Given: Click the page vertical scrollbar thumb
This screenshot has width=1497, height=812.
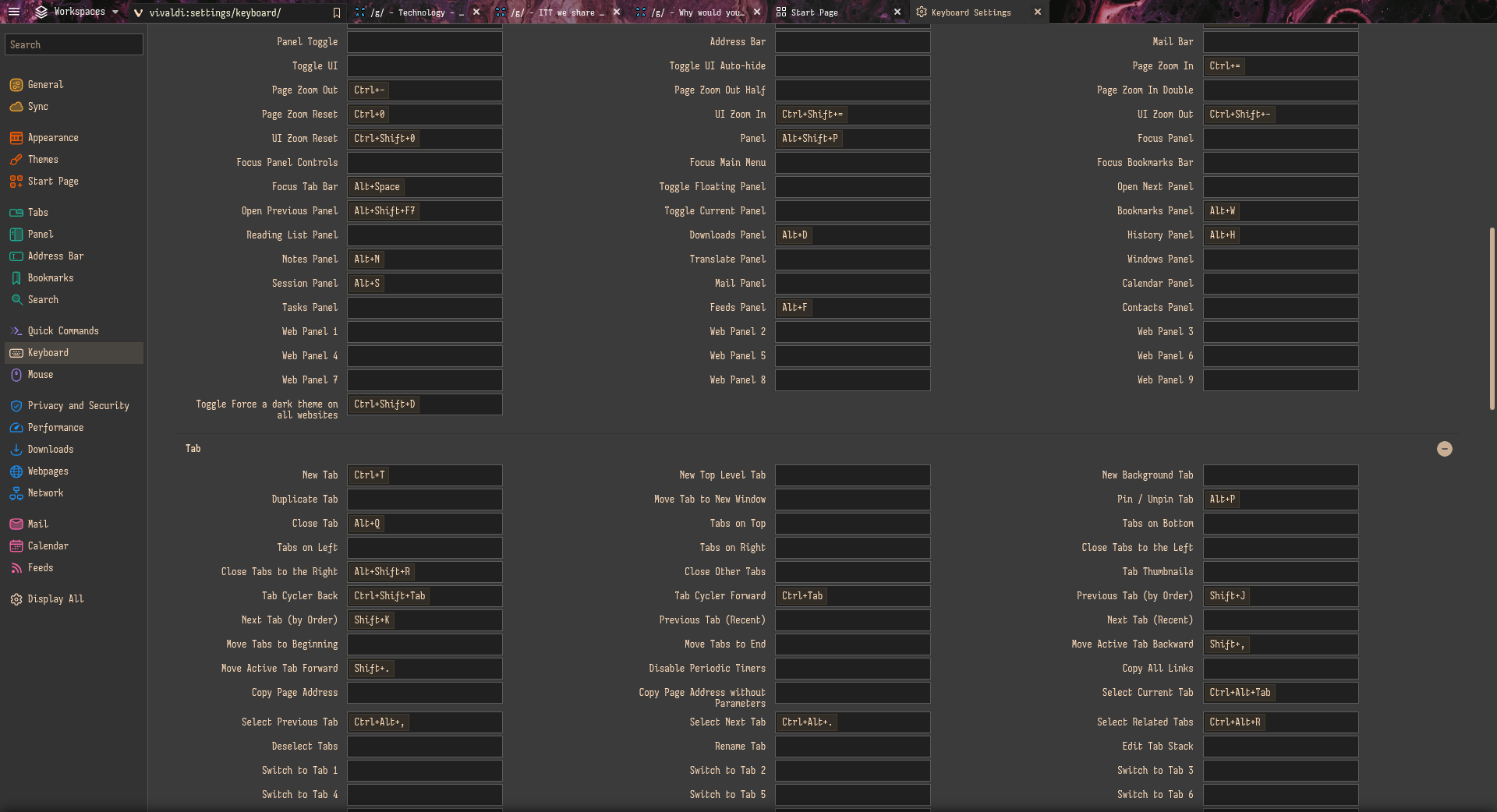Looking at the screenshot, I should click(1492, 318).
